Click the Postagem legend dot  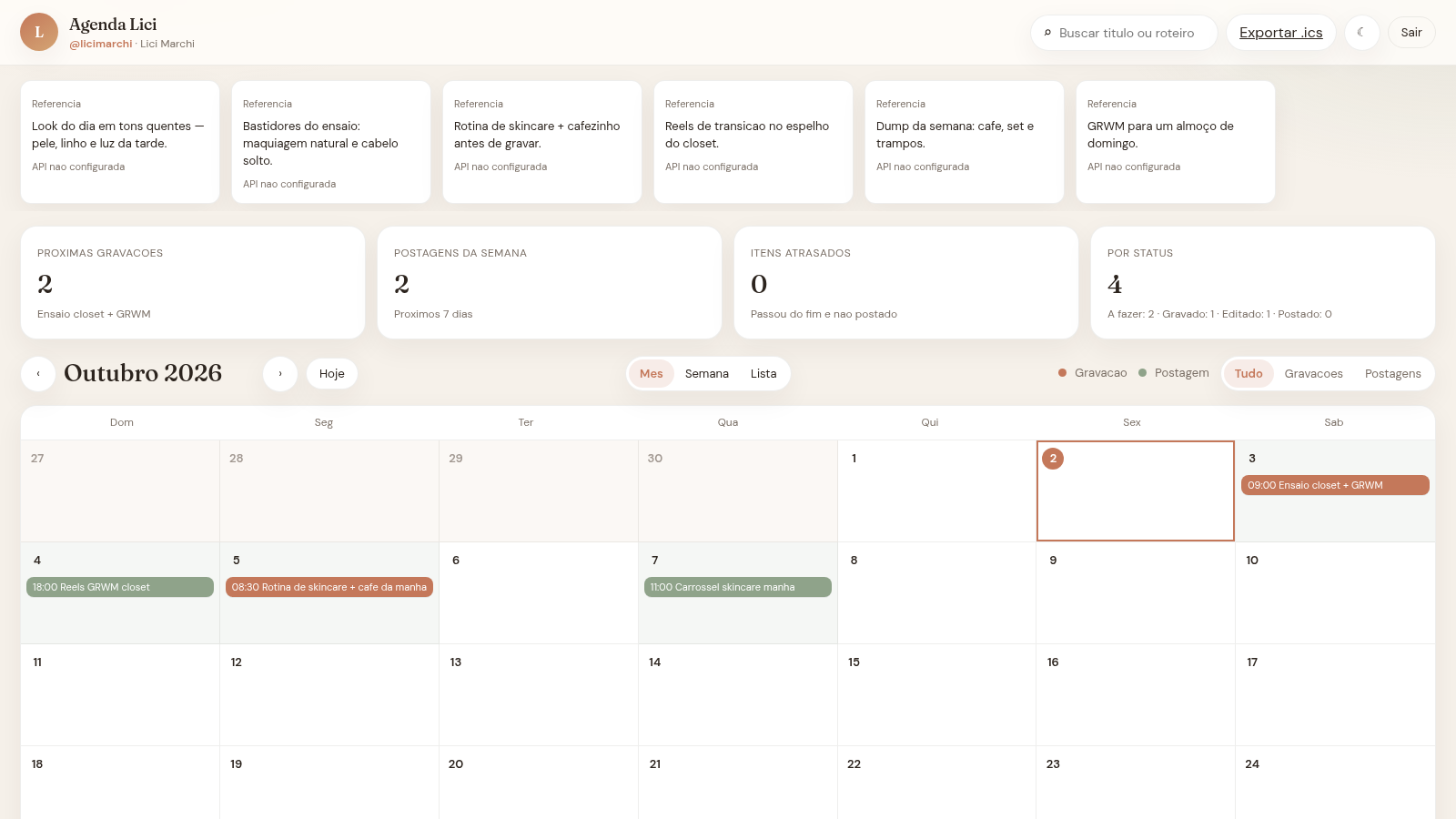pyautogui.click(x=1143, y=373)
